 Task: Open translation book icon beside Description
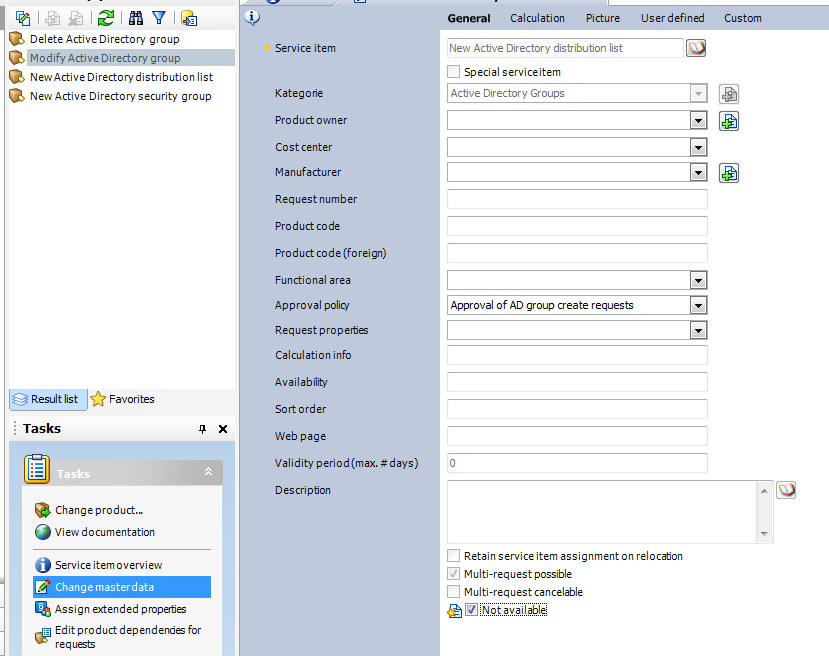tap(786, 490)
